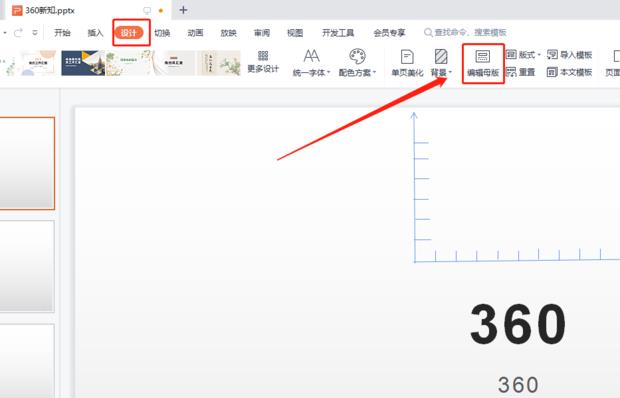Click the small 360 subtitle text
Image resolution: width=620 pixels, height=398 pixels.
click(518, 385)
